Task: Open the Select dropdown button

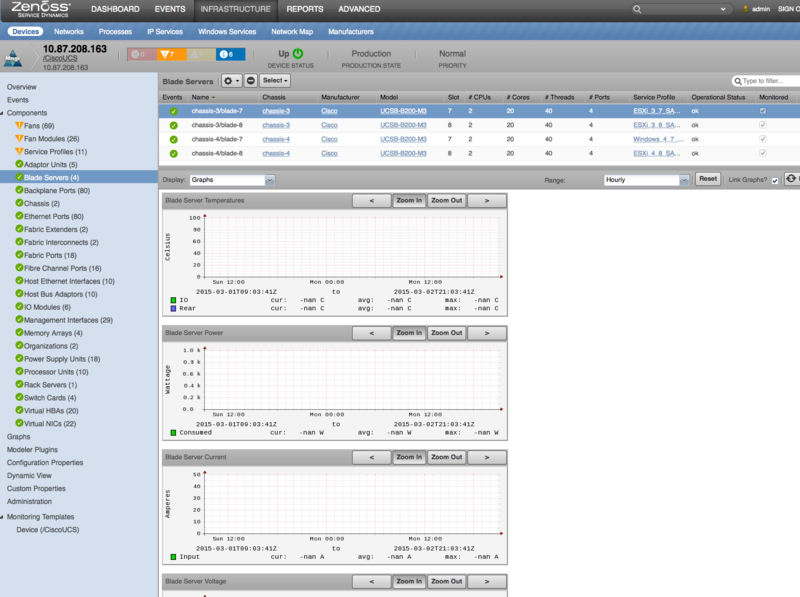Action: point(276,81)
